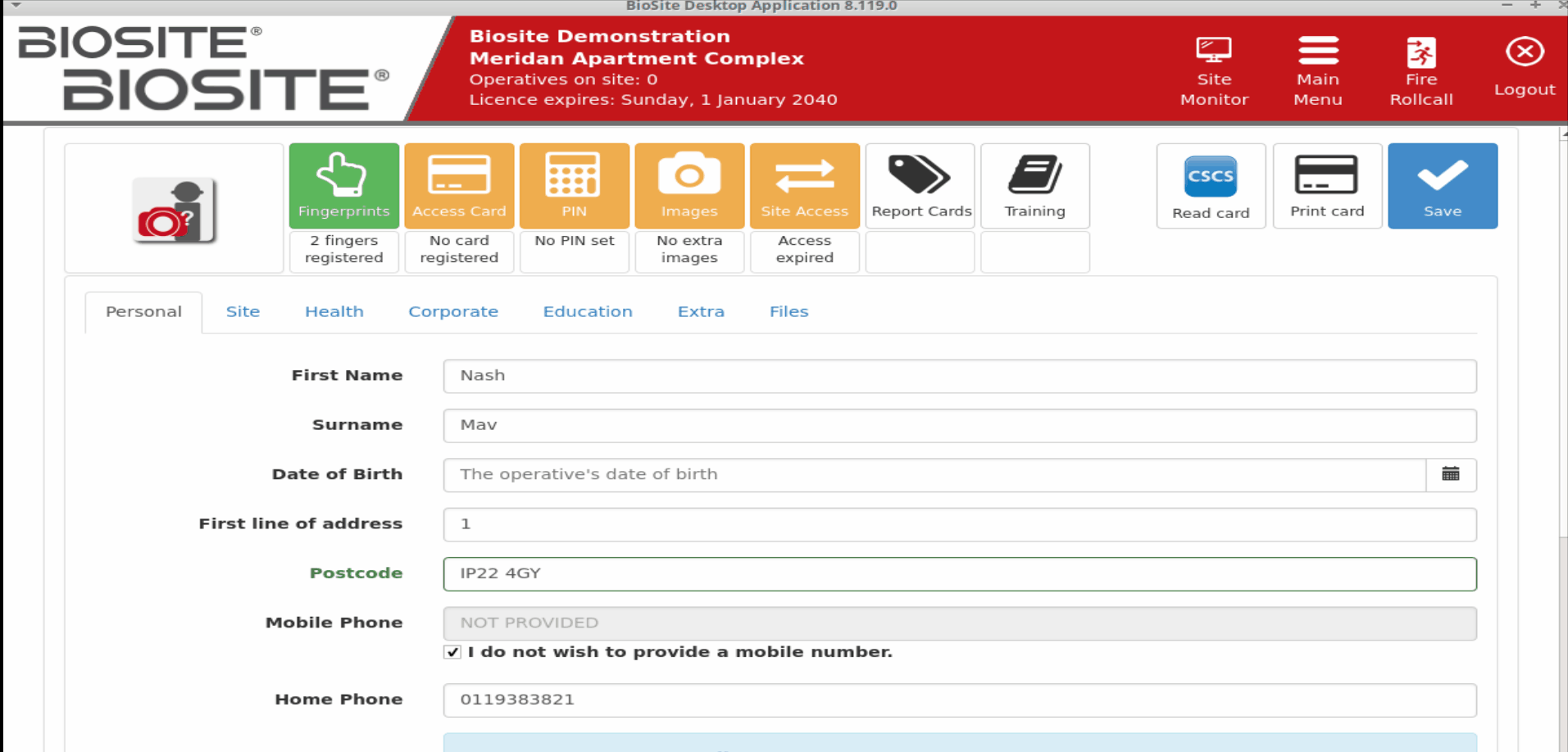The height and width of the screenshot is (752, 1568).
Task: Switch to the Extra tab
Action: coord(701,312)
